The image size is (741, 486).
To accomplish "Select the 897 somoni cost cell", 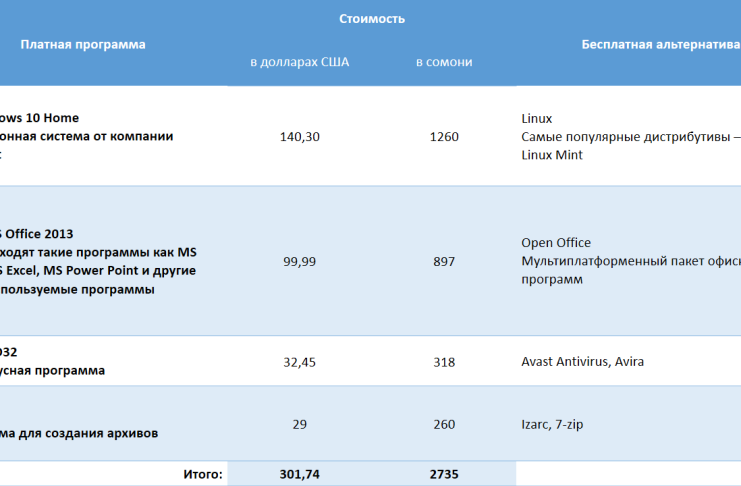I will coord(444,261).
